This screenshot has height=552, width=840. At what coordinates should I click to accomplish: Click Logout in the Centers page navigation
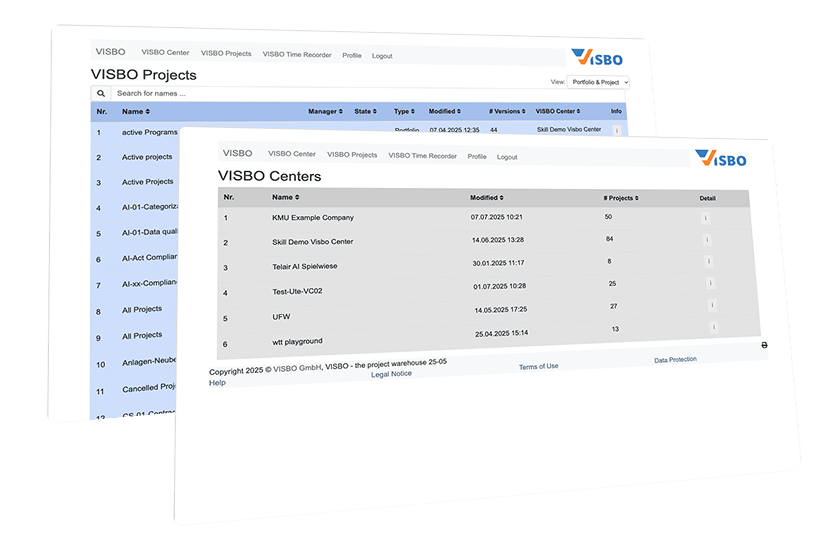[x=507, y=157]
